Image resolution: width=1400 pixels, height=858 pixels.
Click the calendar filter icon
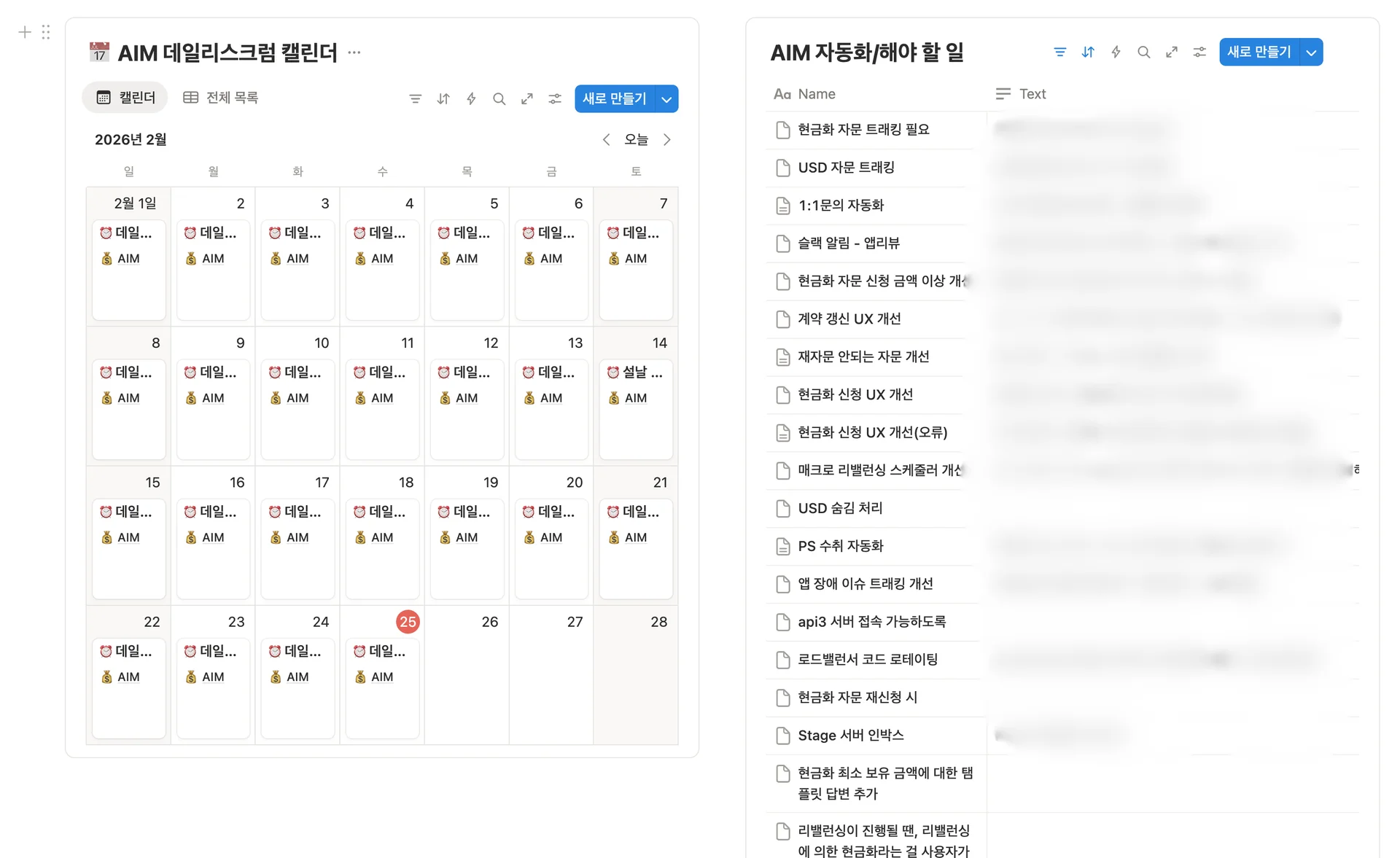click(x=415, y=99)
